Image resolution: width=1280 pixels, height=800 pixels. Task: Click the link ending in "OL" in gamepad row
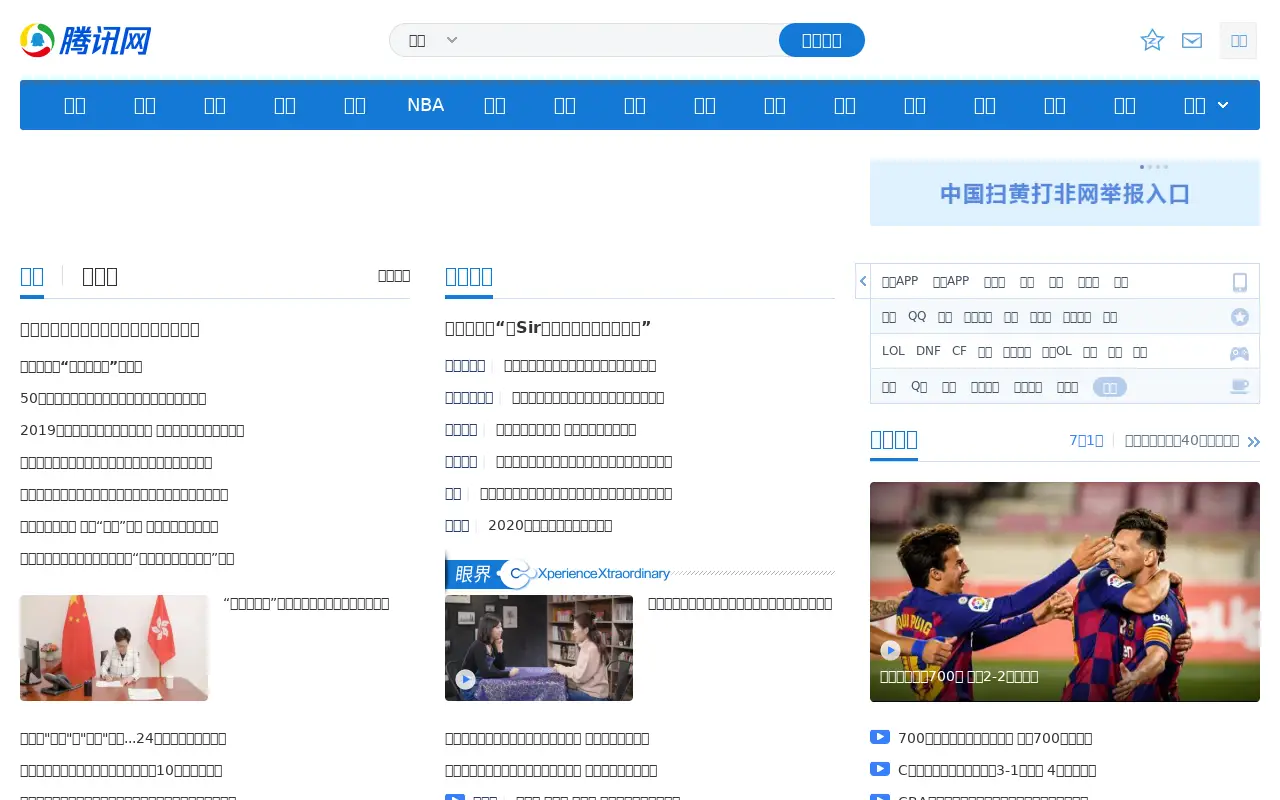coord(1056,351)
